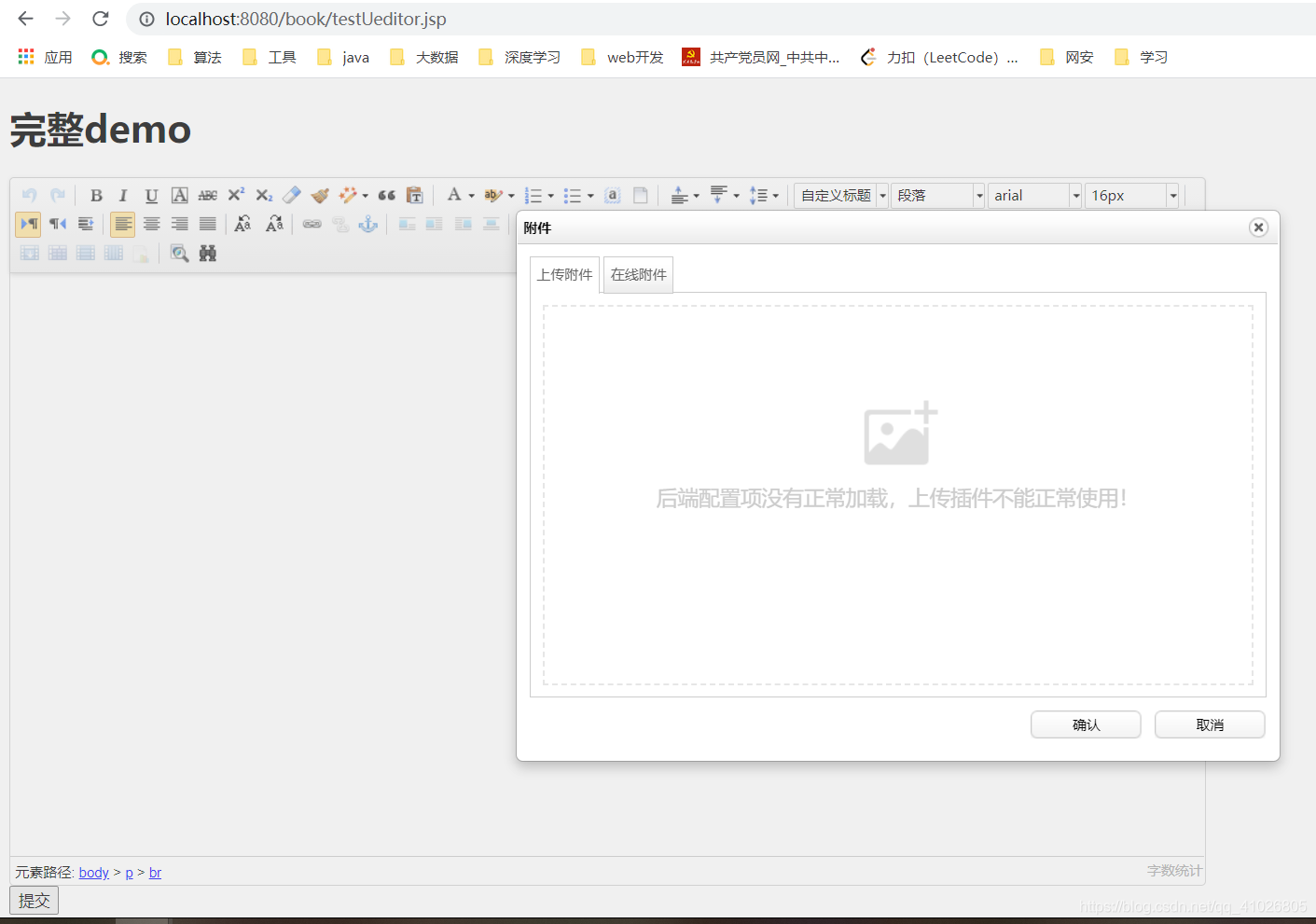Reload the page in the browser
The image size is (1316, 924).
tap(101, 19)
